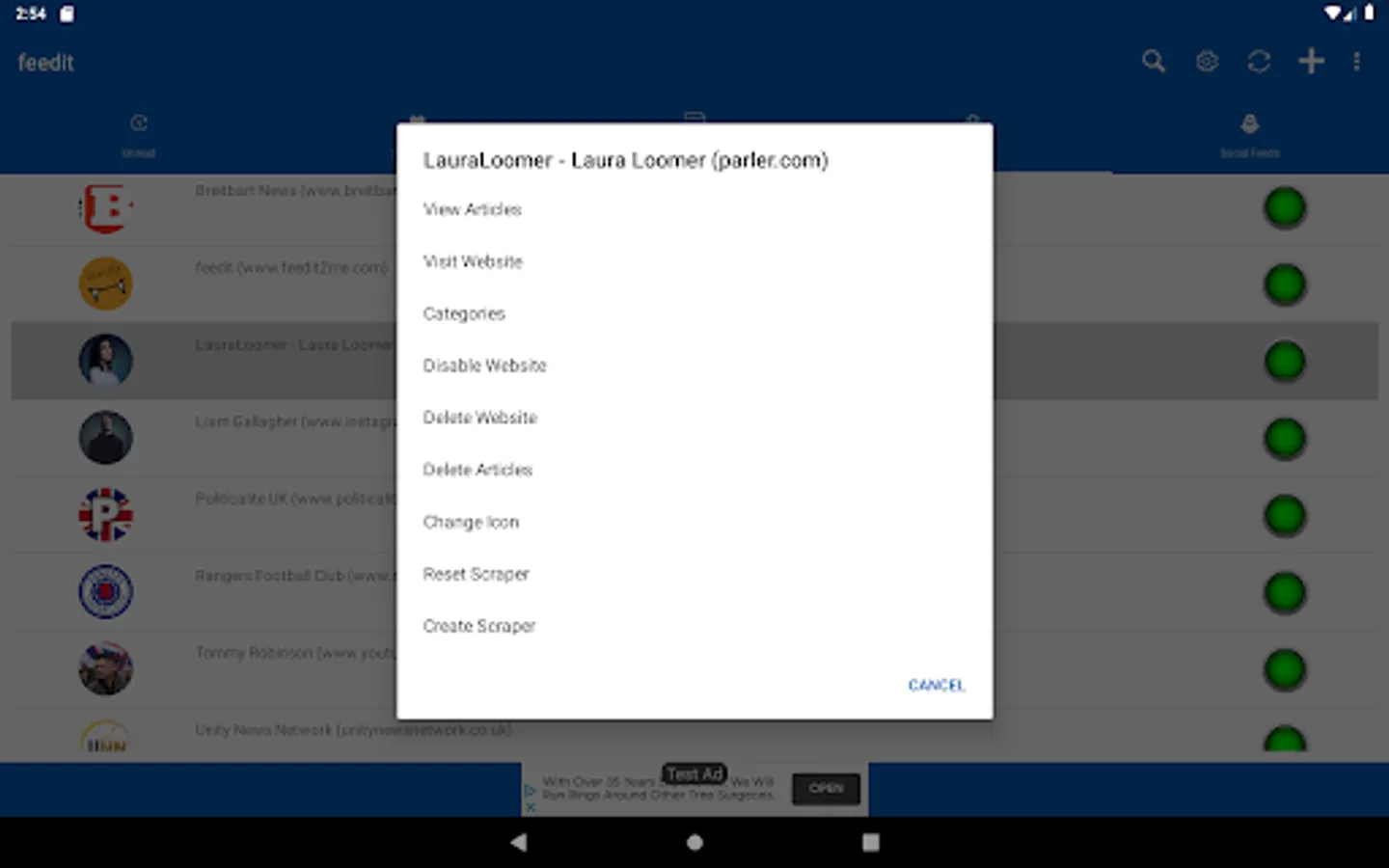Click the ad info arrow icon
Viewport: 1389px width, 868px height.
[x=530, y=790]
